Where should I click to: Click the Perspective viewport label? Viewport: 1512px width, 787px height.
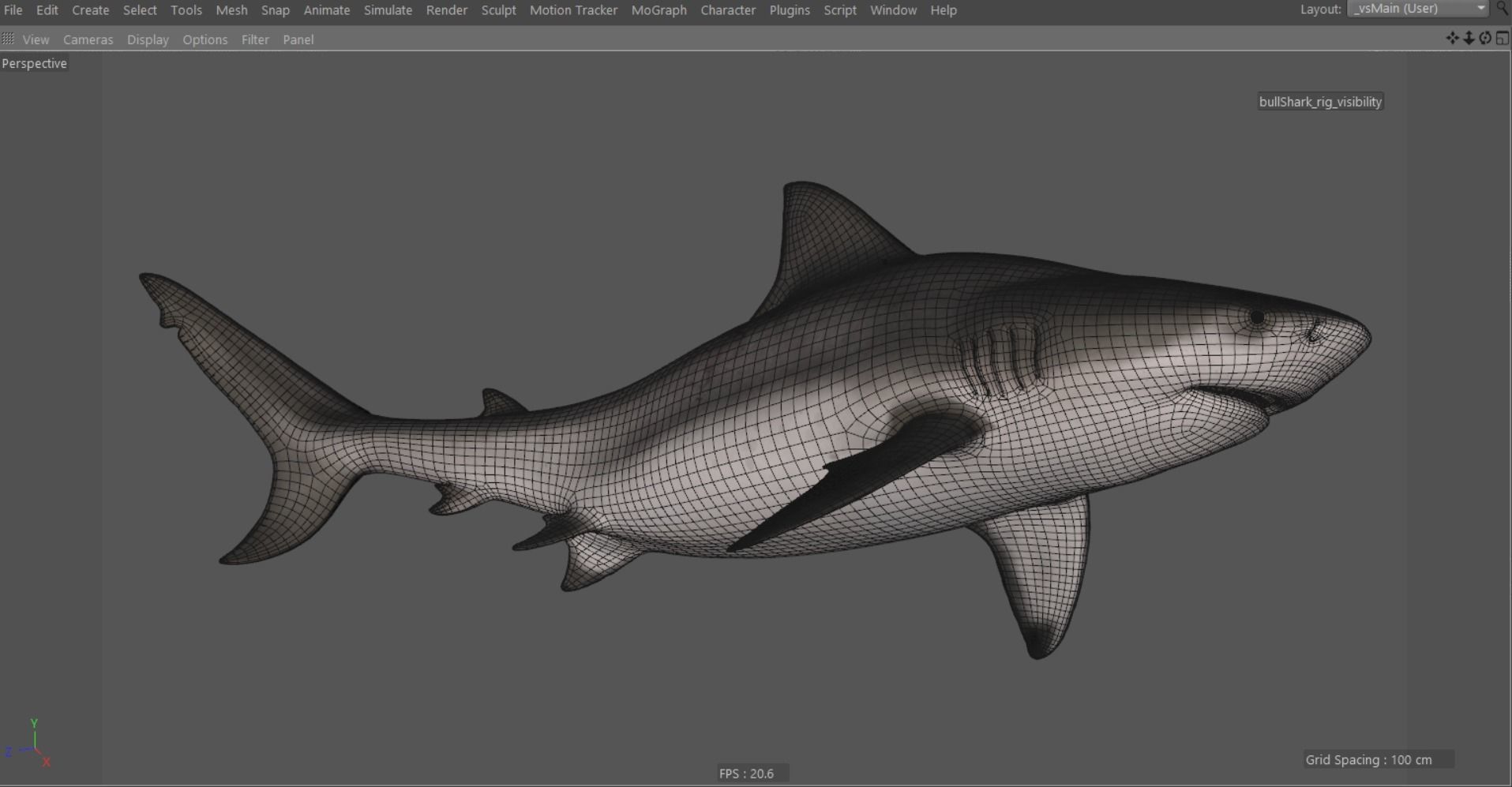click(x=35, y=63)
